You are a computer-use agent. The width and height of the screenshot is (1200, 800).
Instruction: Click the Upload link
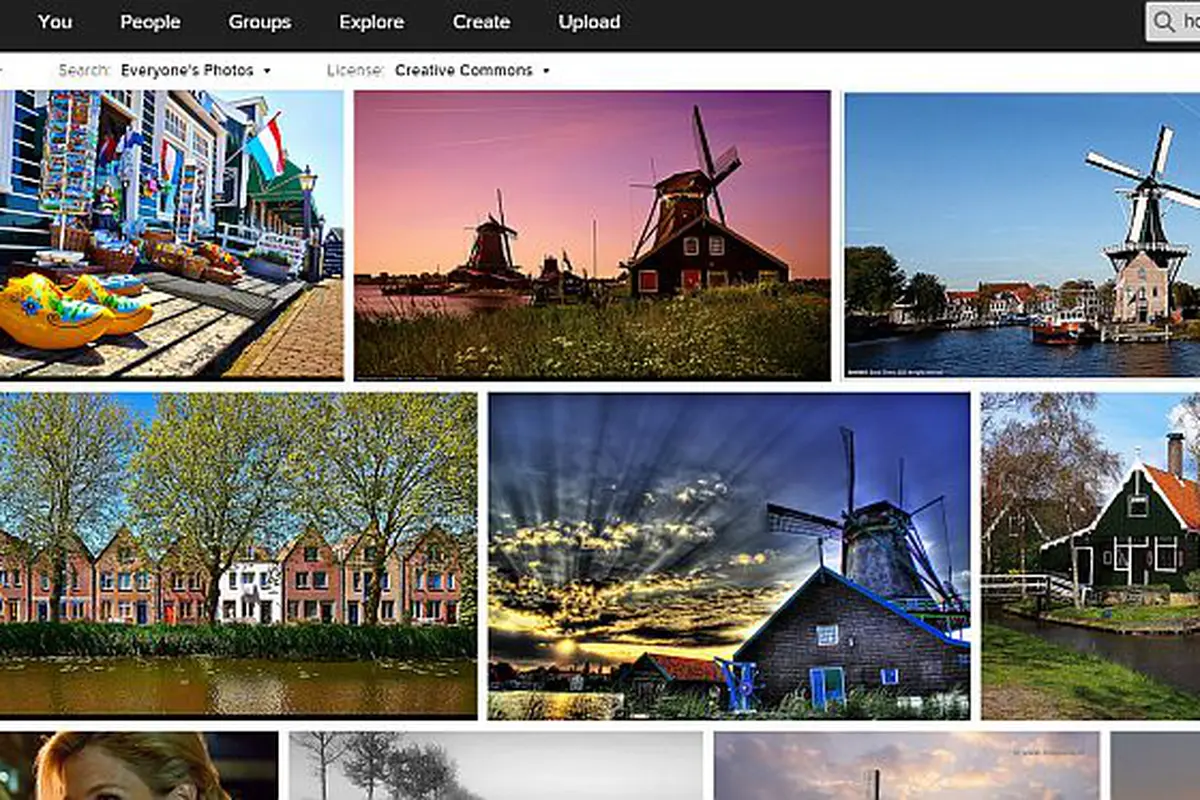tap(589, 22)
